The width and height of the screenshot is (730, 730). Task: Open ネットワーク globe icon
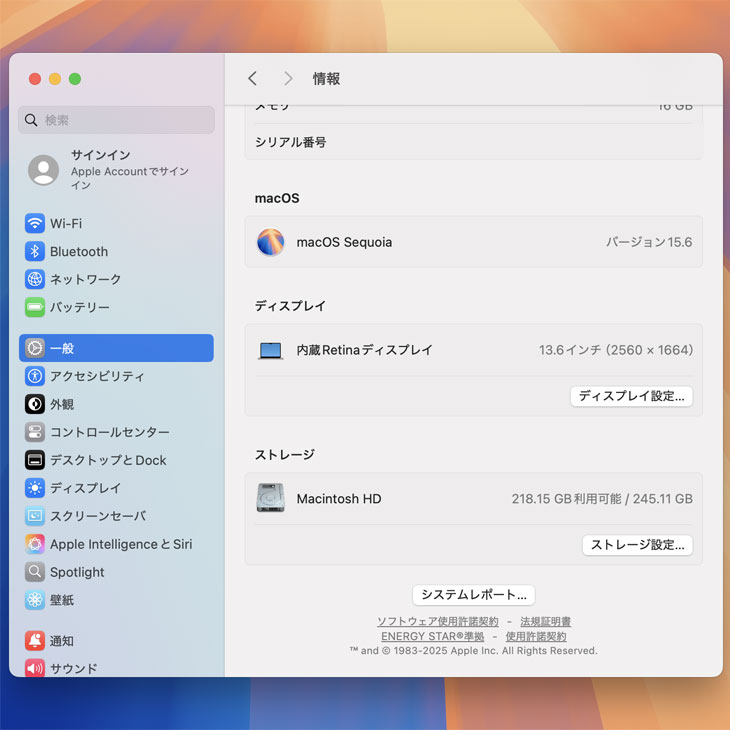(35, 280)
